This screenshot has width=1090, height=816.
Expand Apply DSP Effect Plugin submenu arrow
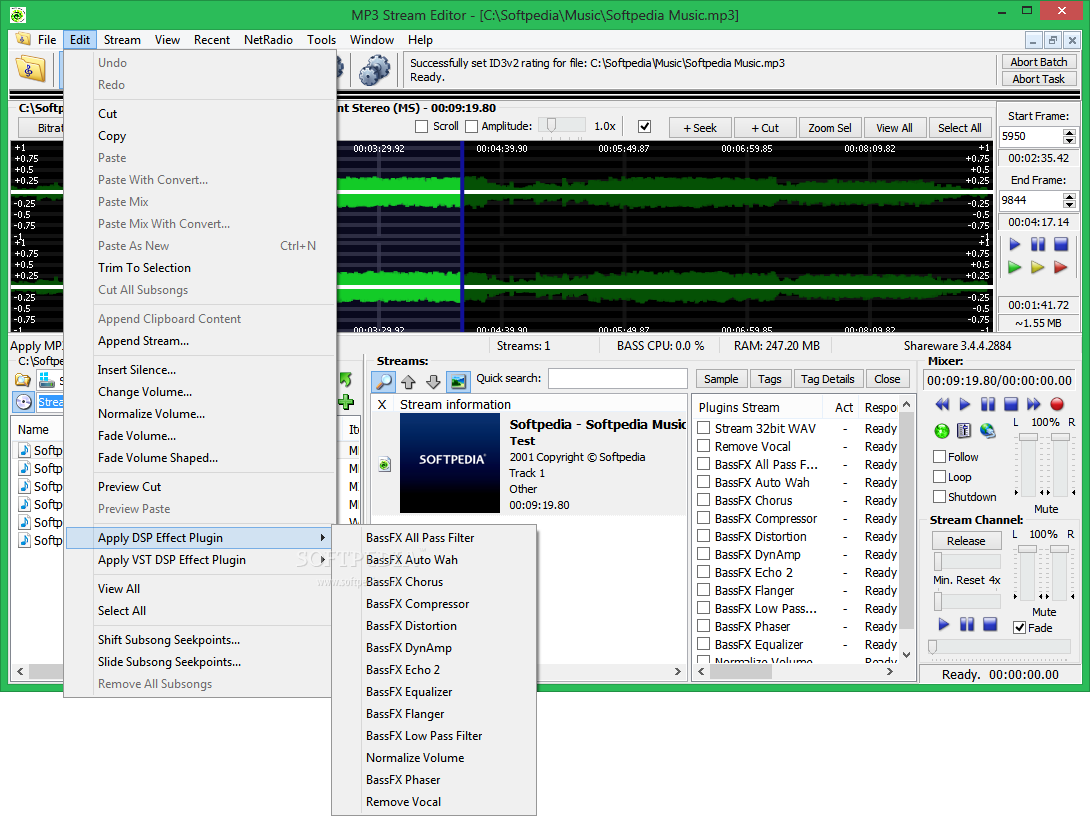[x=323, y=537]
